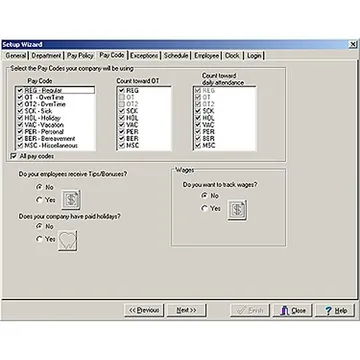Image resolution: width=360 pixels, height=360 pixels.
Task: Switch to the Login tab
Action: [x=254, y=56]
